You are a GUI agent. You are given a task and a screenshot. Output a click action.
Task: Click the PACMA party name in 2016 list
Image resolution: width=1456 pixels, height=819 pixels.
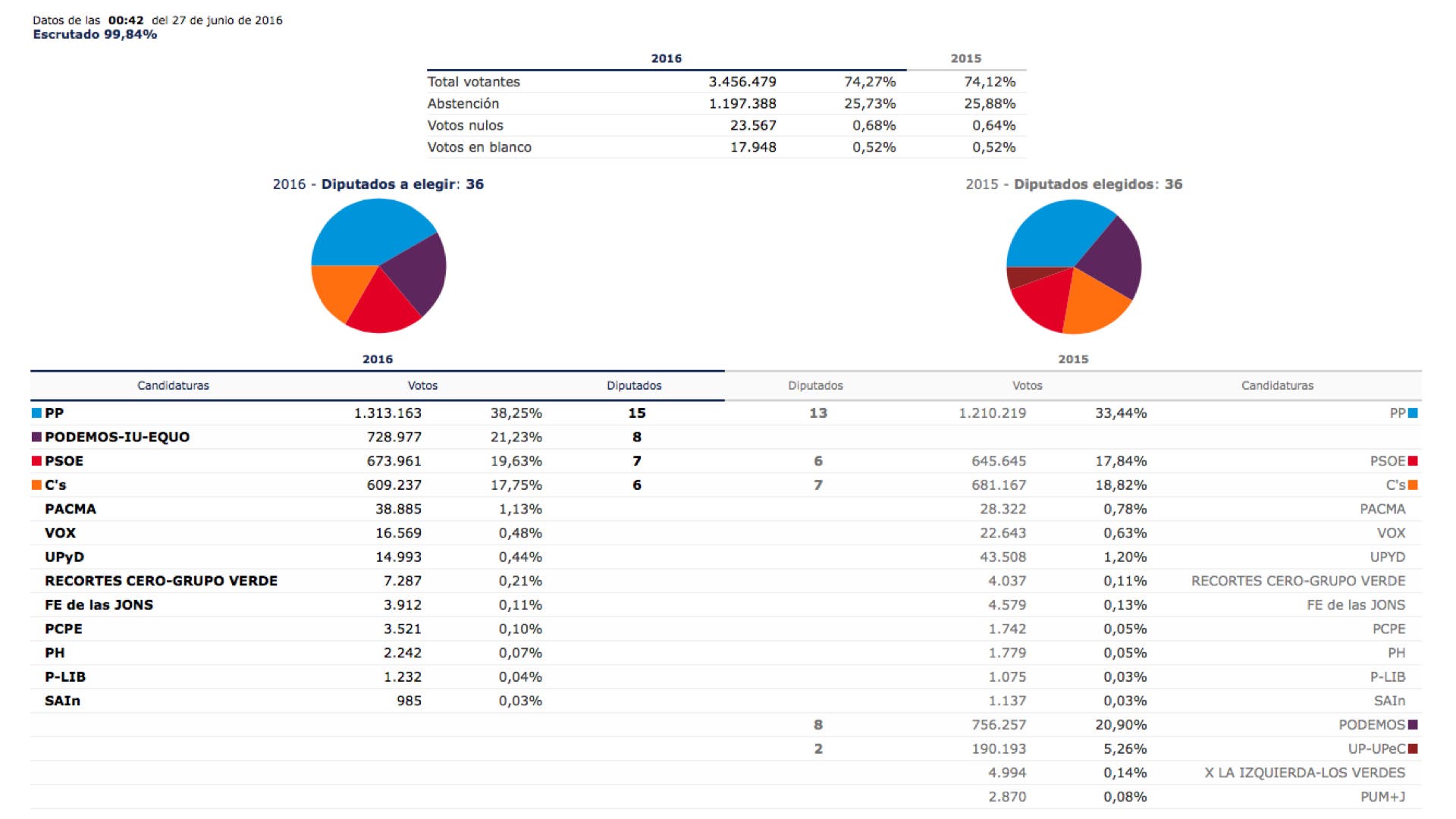(70, 509)
